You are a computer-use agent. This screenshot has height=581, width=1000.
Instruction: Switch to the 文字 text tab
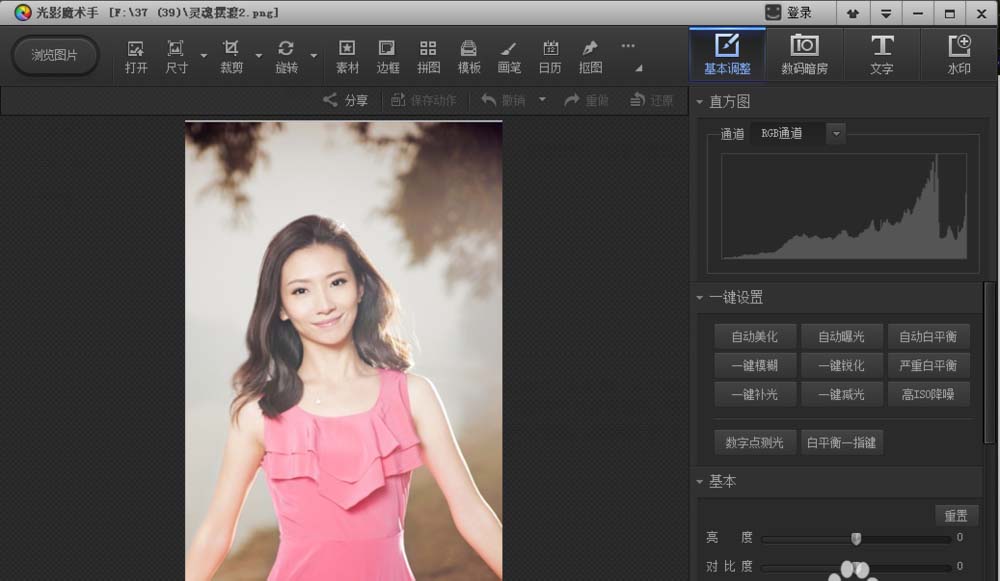tap(881, 54)
